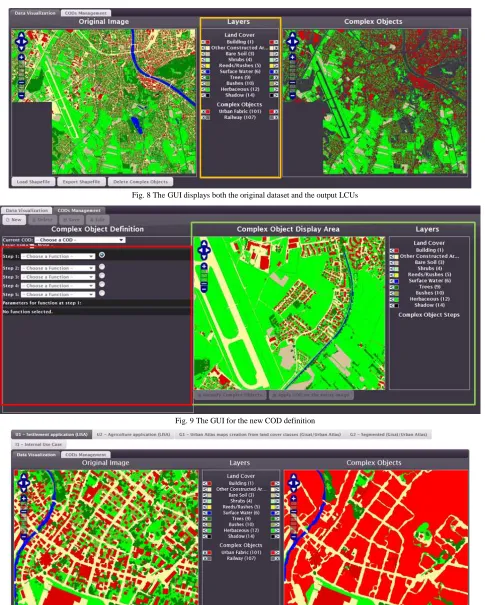The width and height of the screenshot is (485, 605).
Task: Click pan control on Fig. 8 Original Image map
Action: pos(21,41)
